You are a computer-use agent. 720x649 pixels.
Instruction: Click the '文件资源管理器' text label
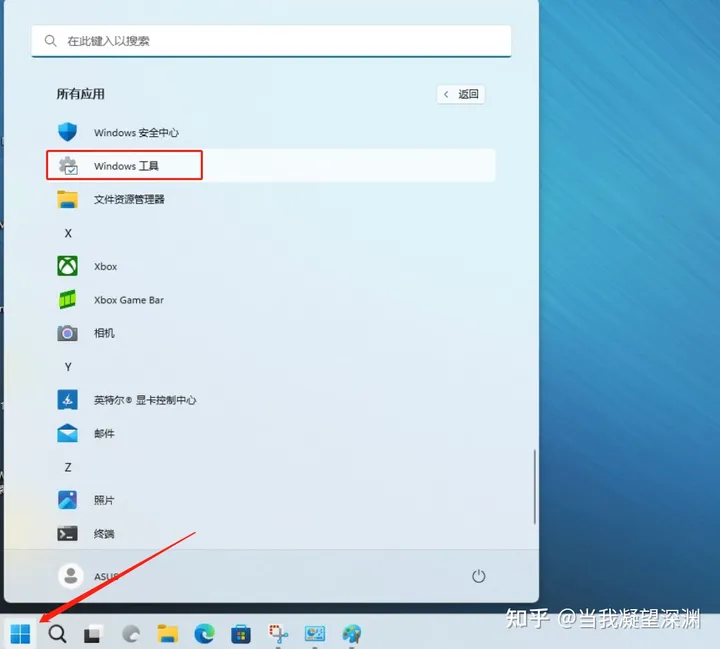129,199
